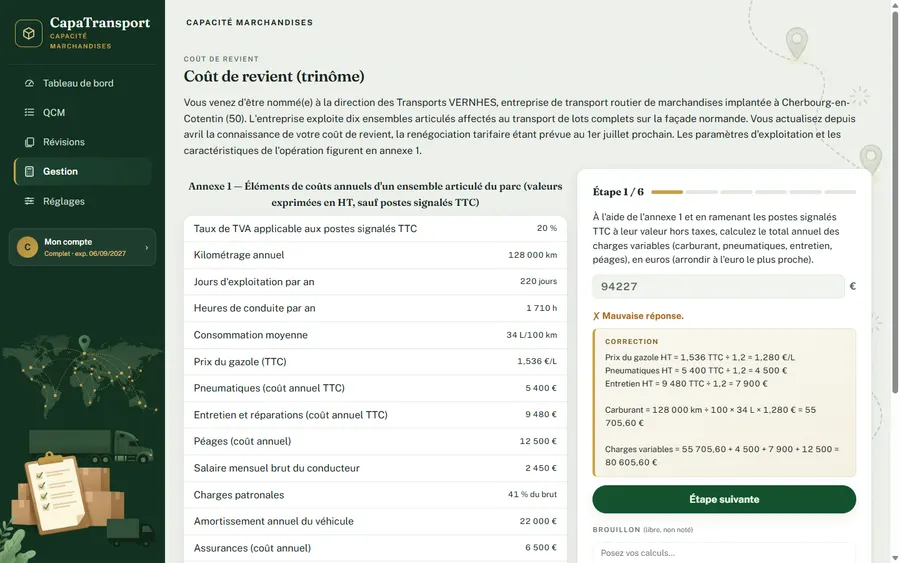This screenshot has width=900, height=563.
Task: Click the Révisions cards icon
Action: [x=29, y=142]
